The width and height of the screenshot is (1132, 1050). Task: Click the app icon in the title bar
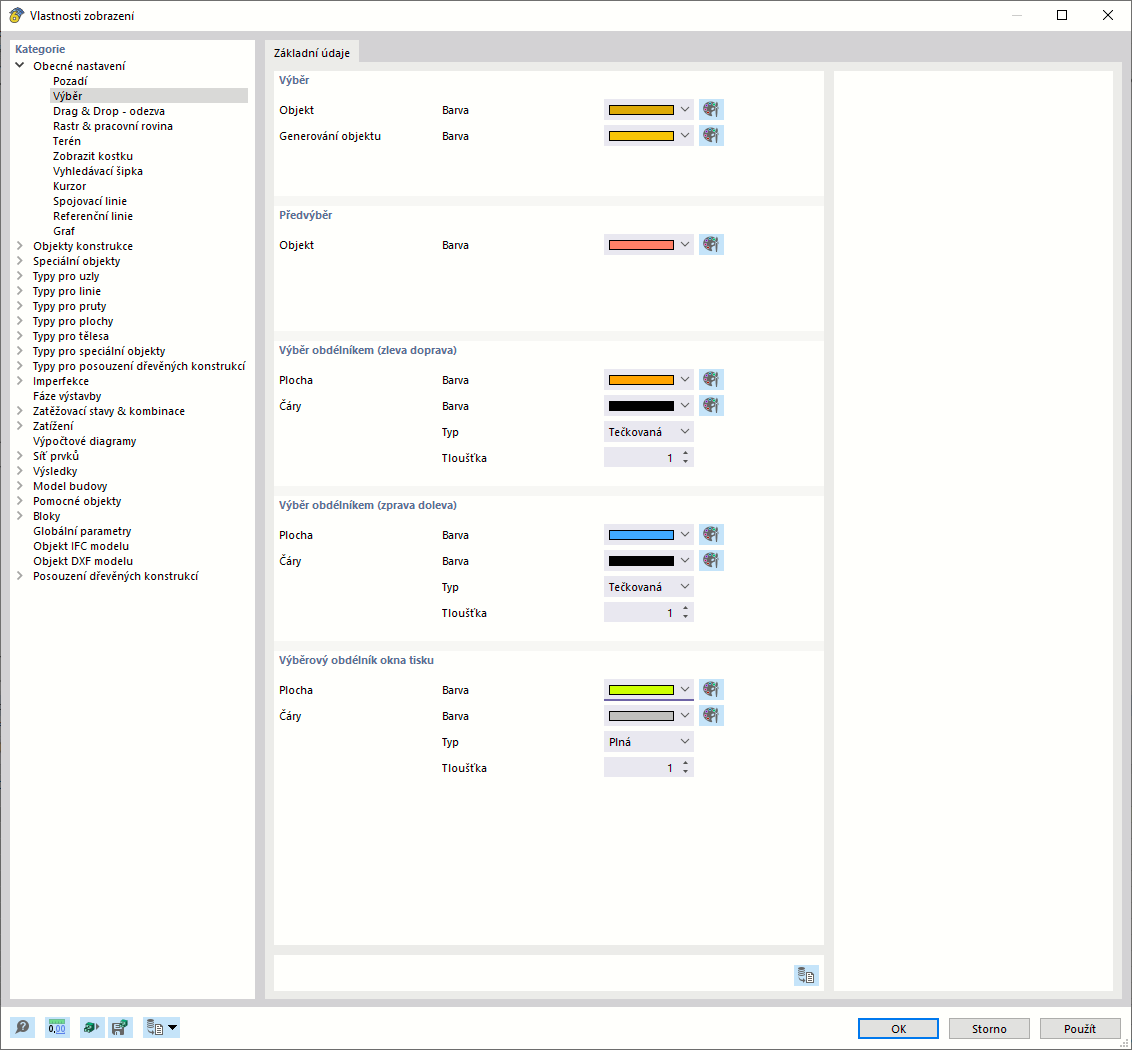click(x=16, y=15)
